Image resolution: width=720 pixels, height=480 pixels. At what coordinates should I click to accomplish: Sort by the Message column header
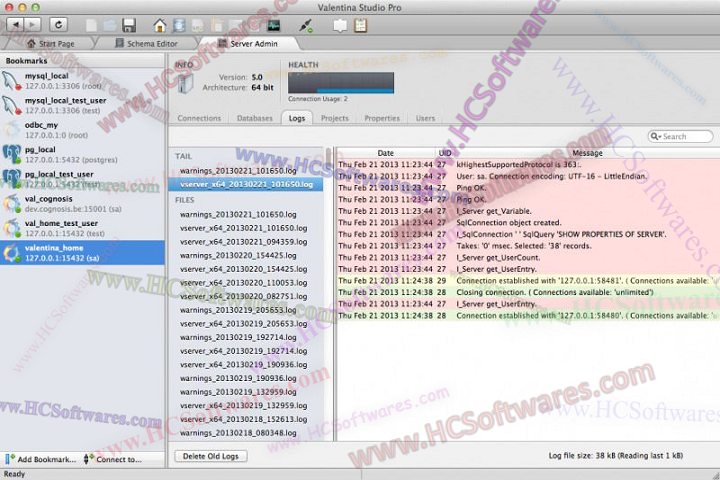tap(587, 153)
